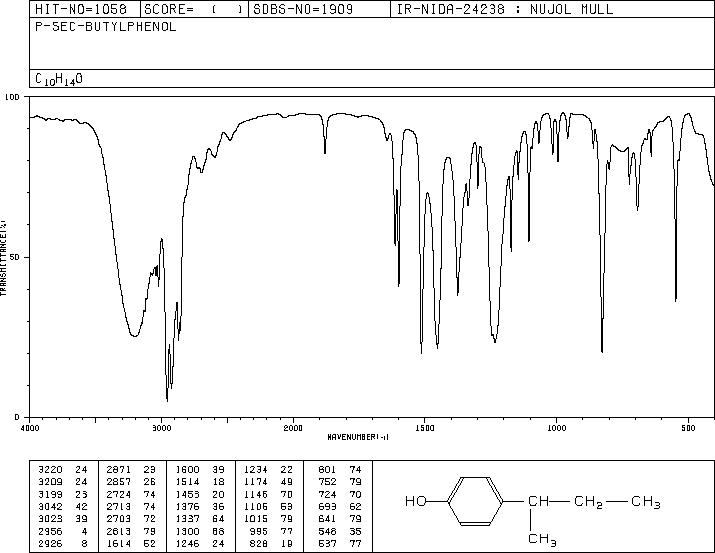Select the IR-NIDA-24238 : NUJOL MULL label
715x553 pixels.
(x=505, y=9)
